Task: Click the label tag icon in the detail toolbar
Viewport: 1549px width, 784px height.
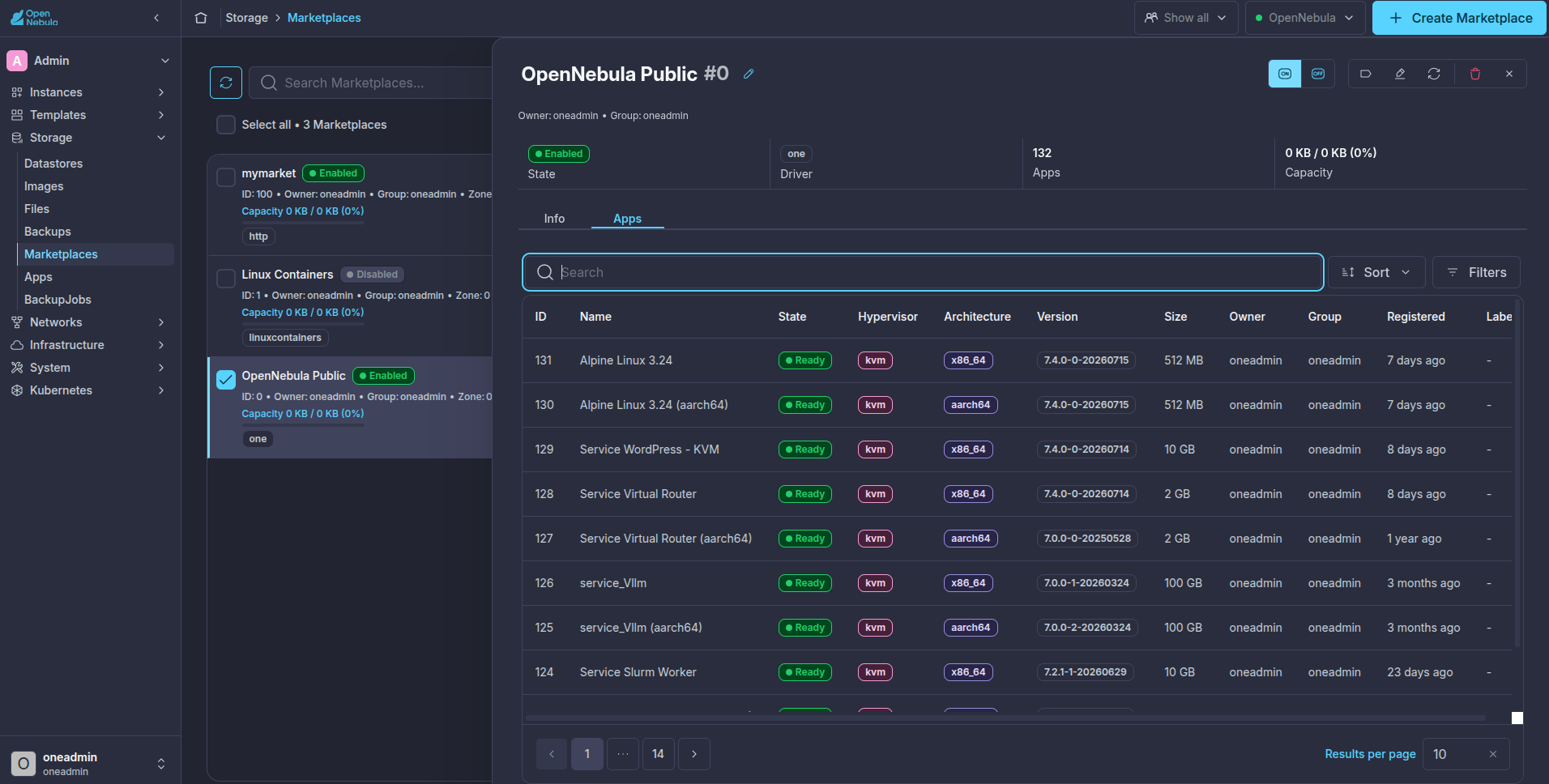Action: [1365, 74]
